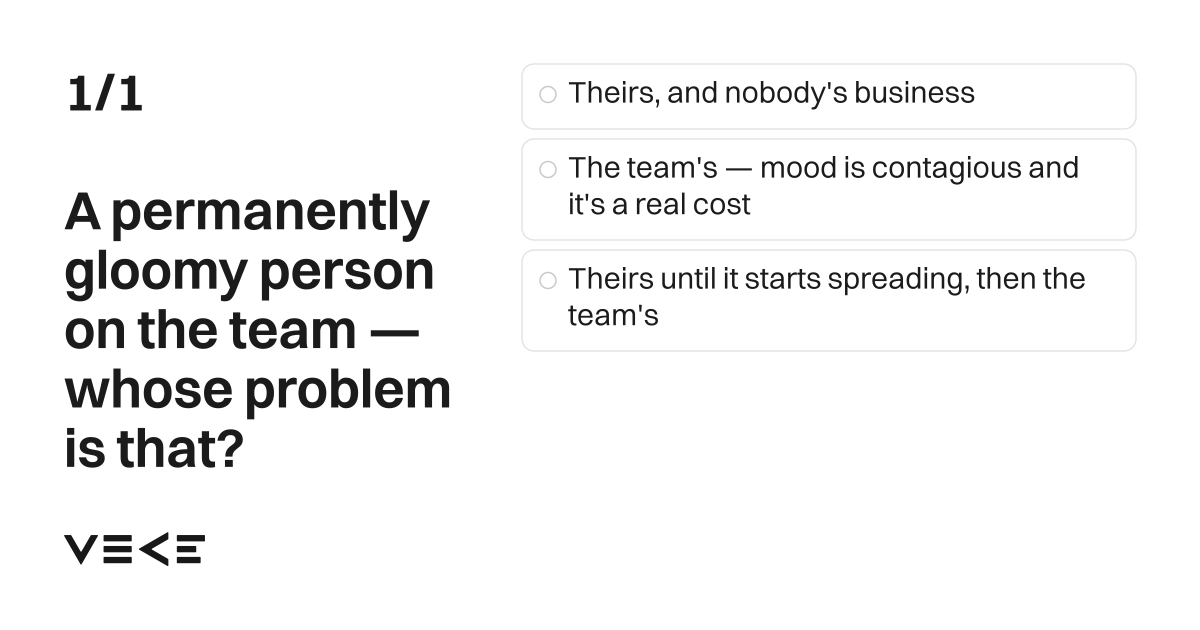Choose the "then the team's" answer text
This screenshot has height=630, width=1200.
(827, 297)
